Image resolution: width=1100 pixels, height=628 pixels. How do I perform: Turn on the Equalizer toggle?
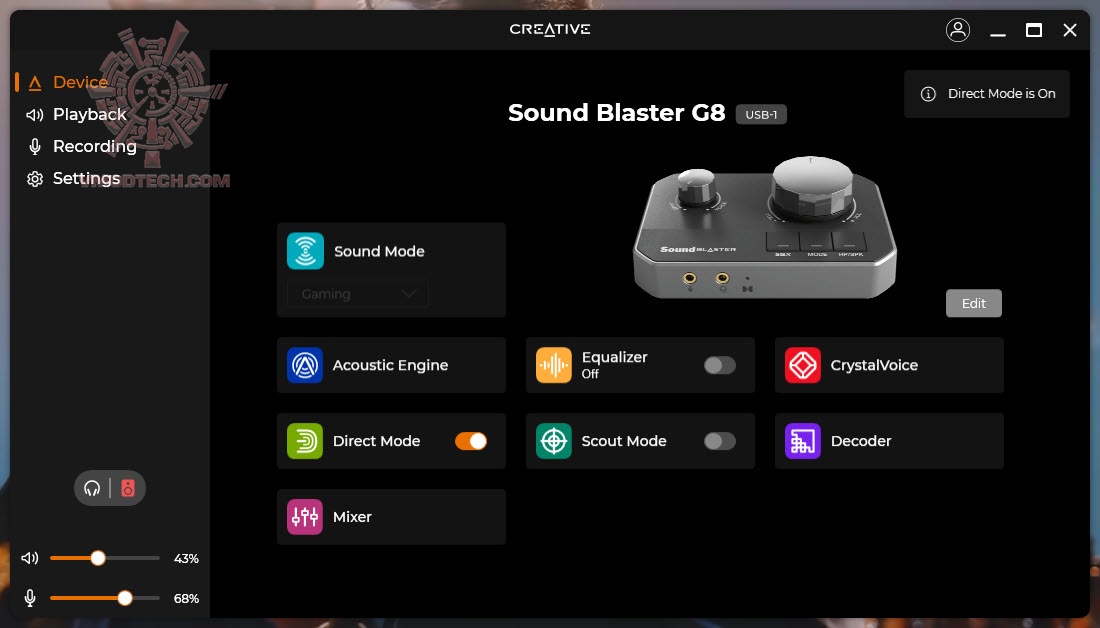click(720, 365)
